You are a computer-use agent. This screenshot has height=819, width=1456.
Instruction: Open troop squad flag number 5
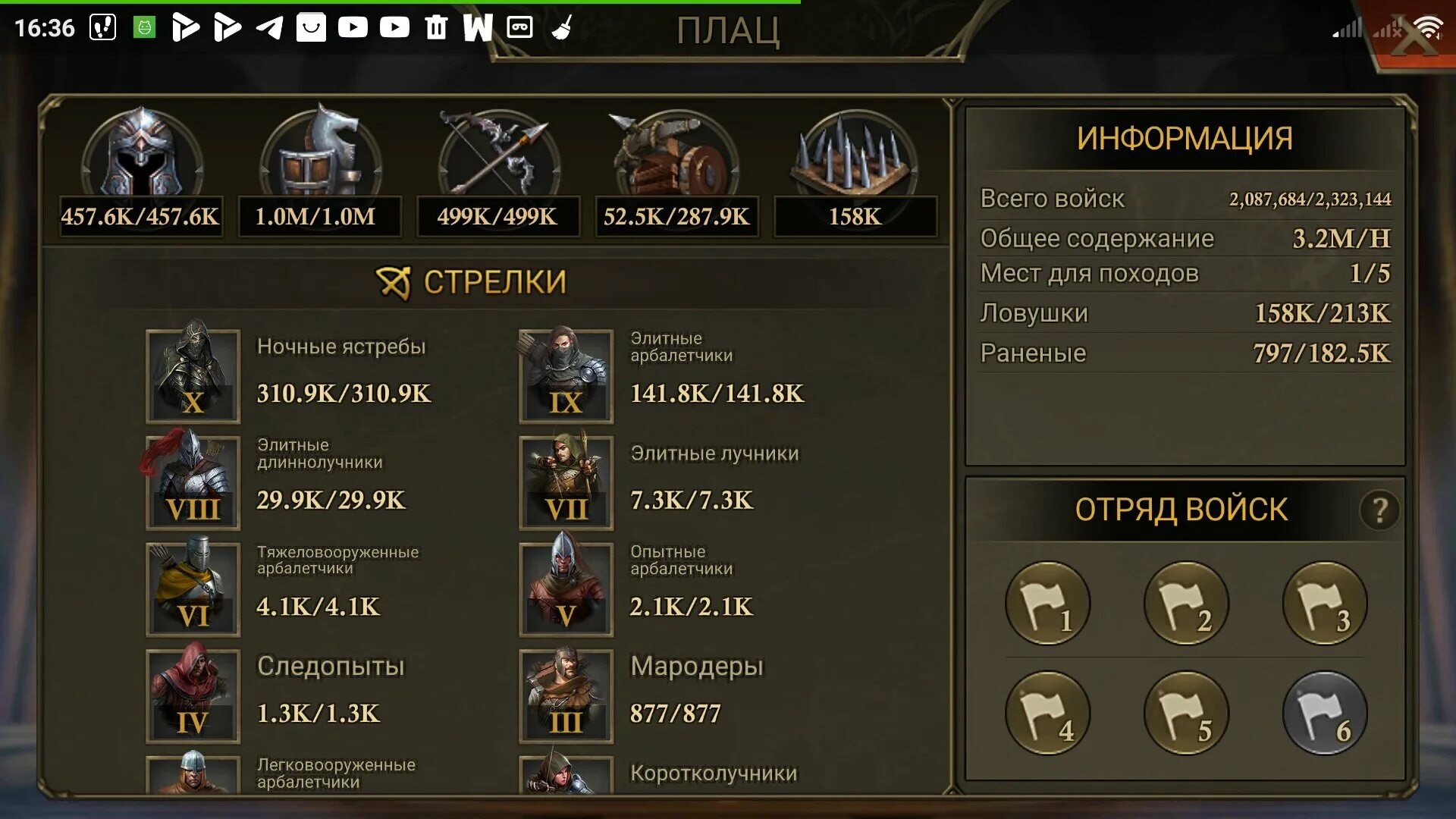(x=1186, y=713)
